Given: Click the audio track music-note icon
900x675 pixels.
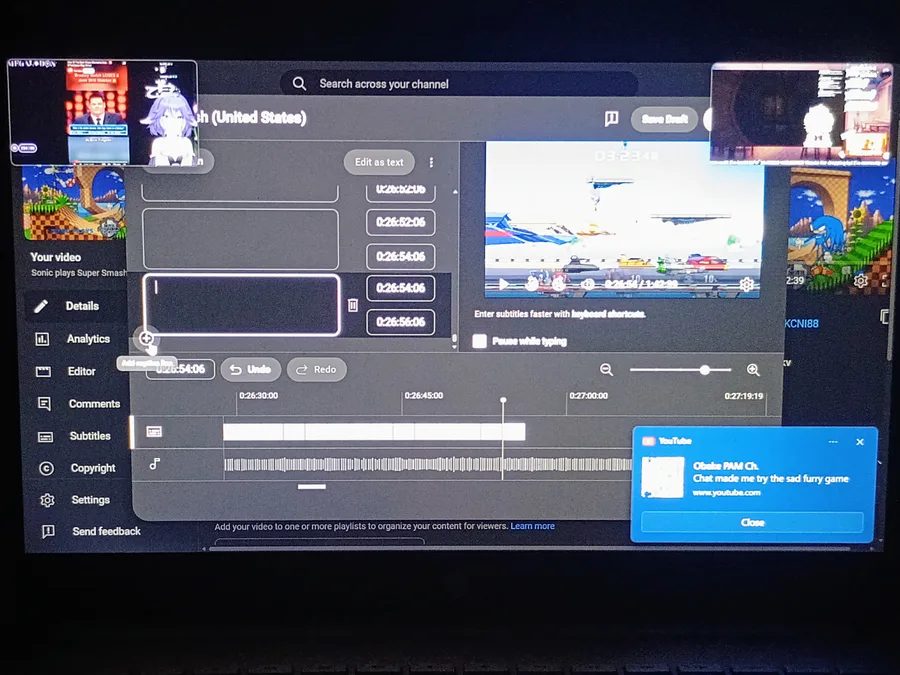Looking at the screenshot, I should point(154,464).
